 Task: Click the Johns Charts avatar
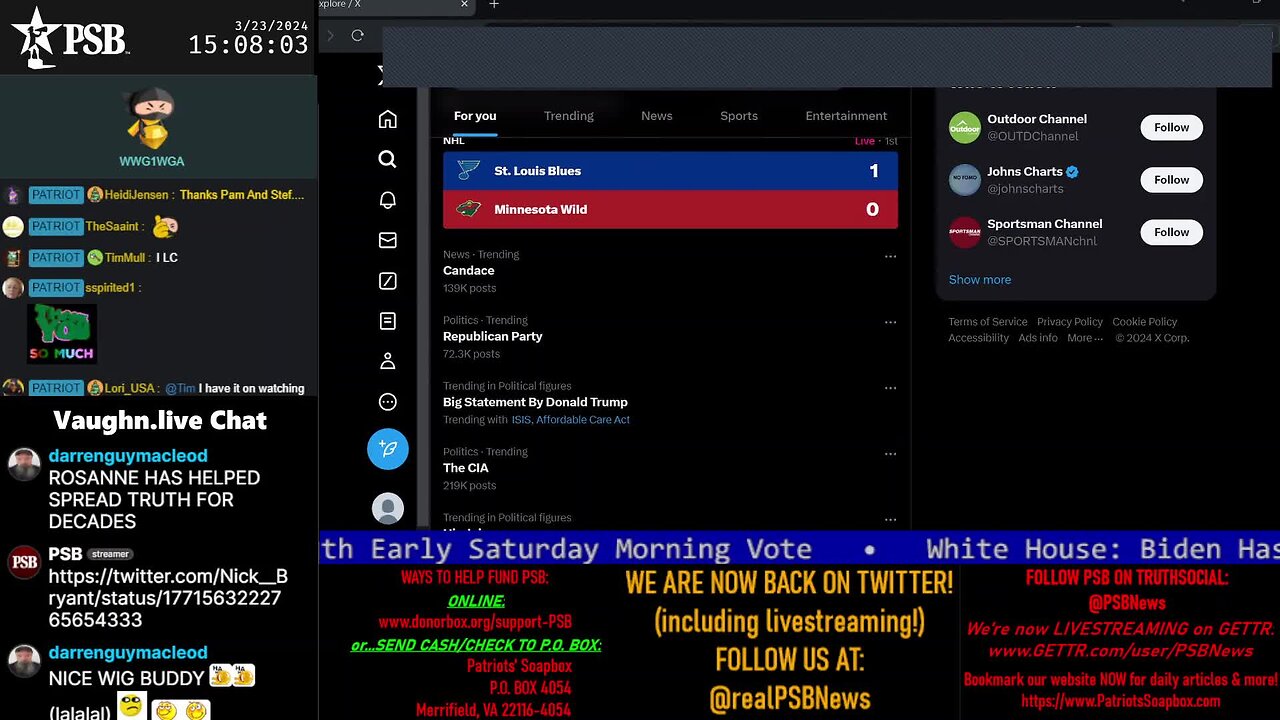[x=965, y=180]
